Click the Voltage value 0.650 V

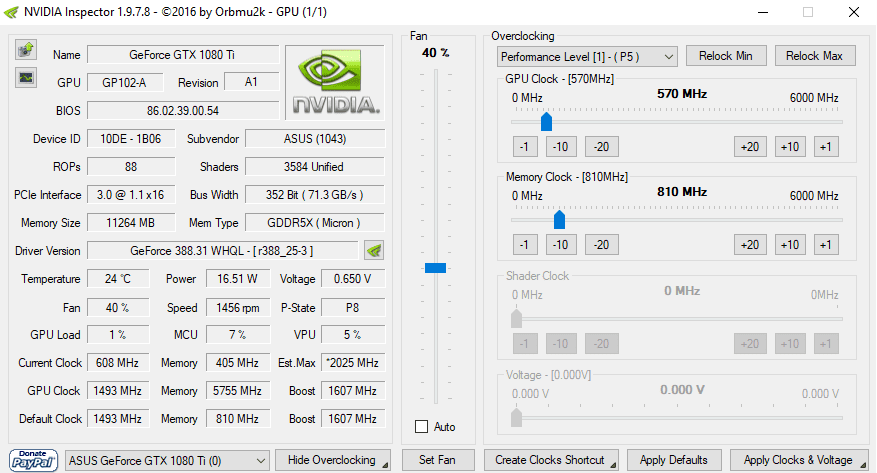[x=353, y=278]
